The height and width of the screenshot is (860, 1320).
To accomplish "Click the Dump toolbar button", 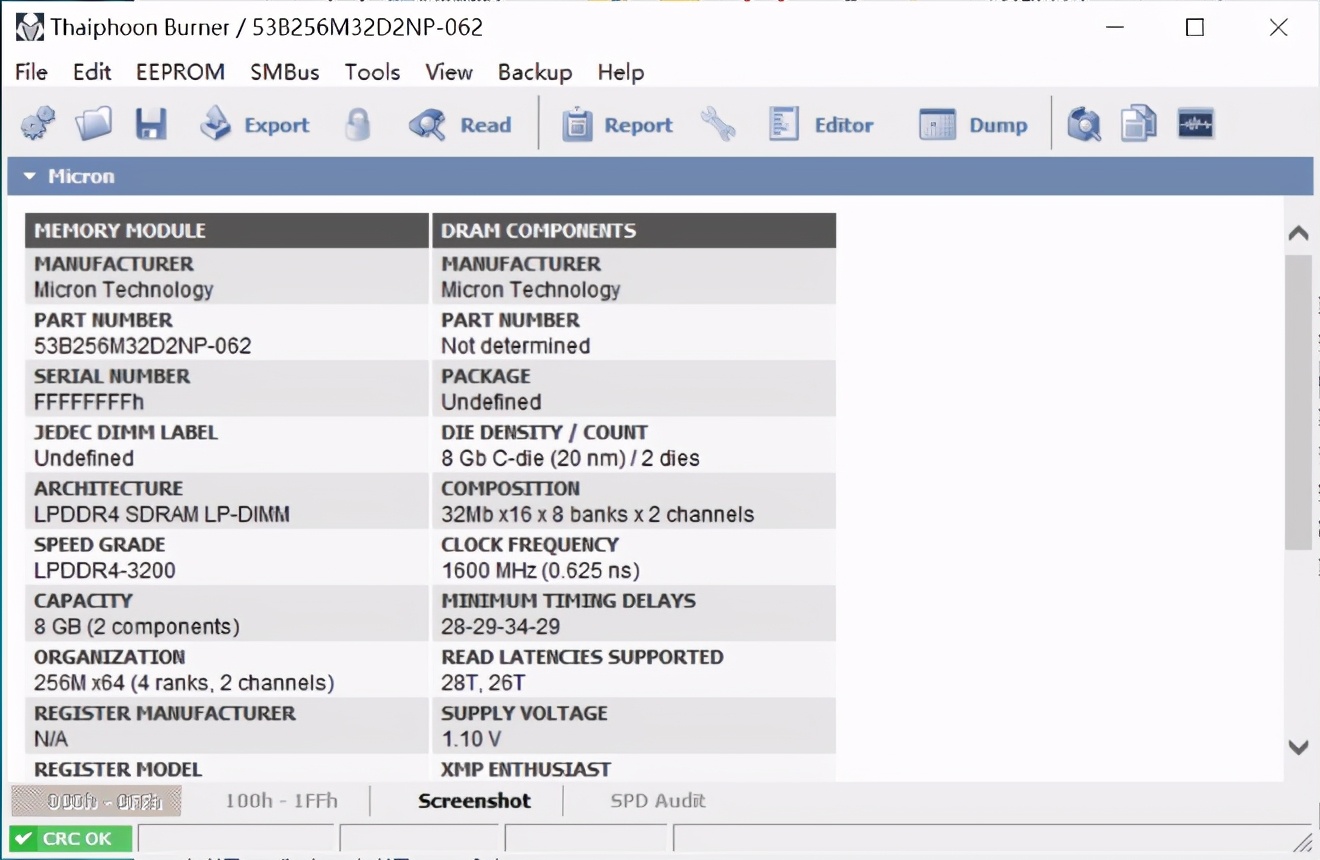I will 973,125.
